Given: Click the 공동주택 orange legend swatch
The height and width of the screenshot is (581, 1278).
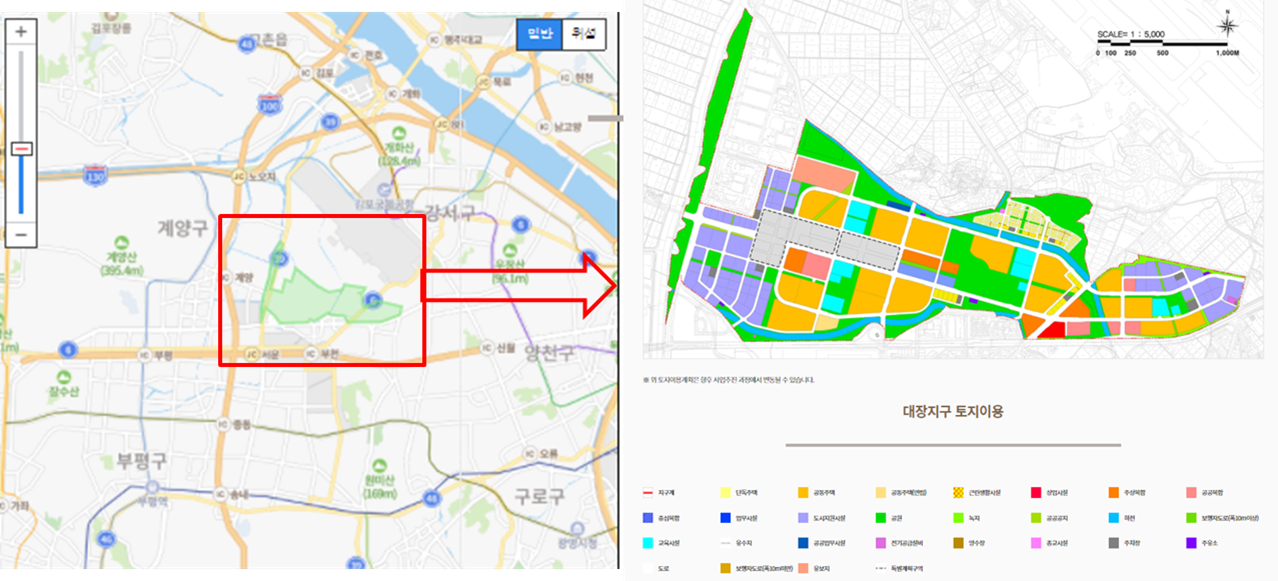Looking at the screenshot, I should (x=803, y=493).
